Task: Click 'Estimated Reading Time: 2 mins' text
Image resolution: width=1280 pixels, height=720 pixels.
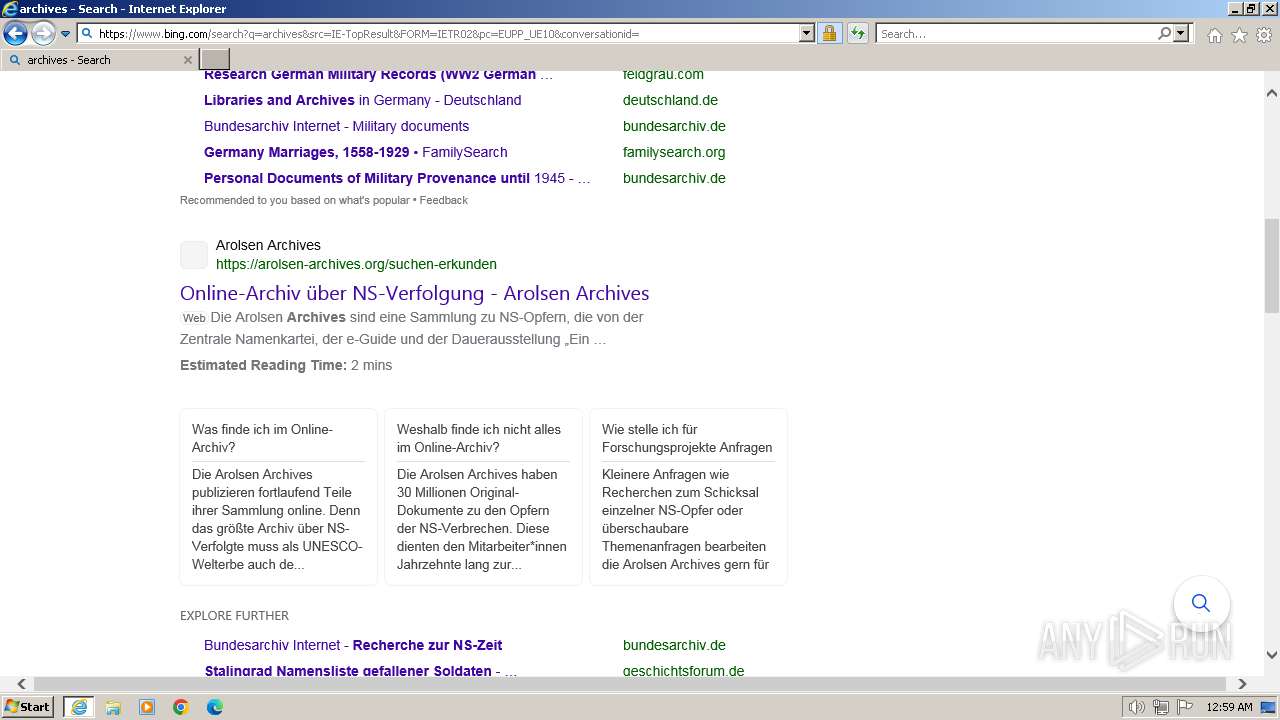Action: click(286, 365)
